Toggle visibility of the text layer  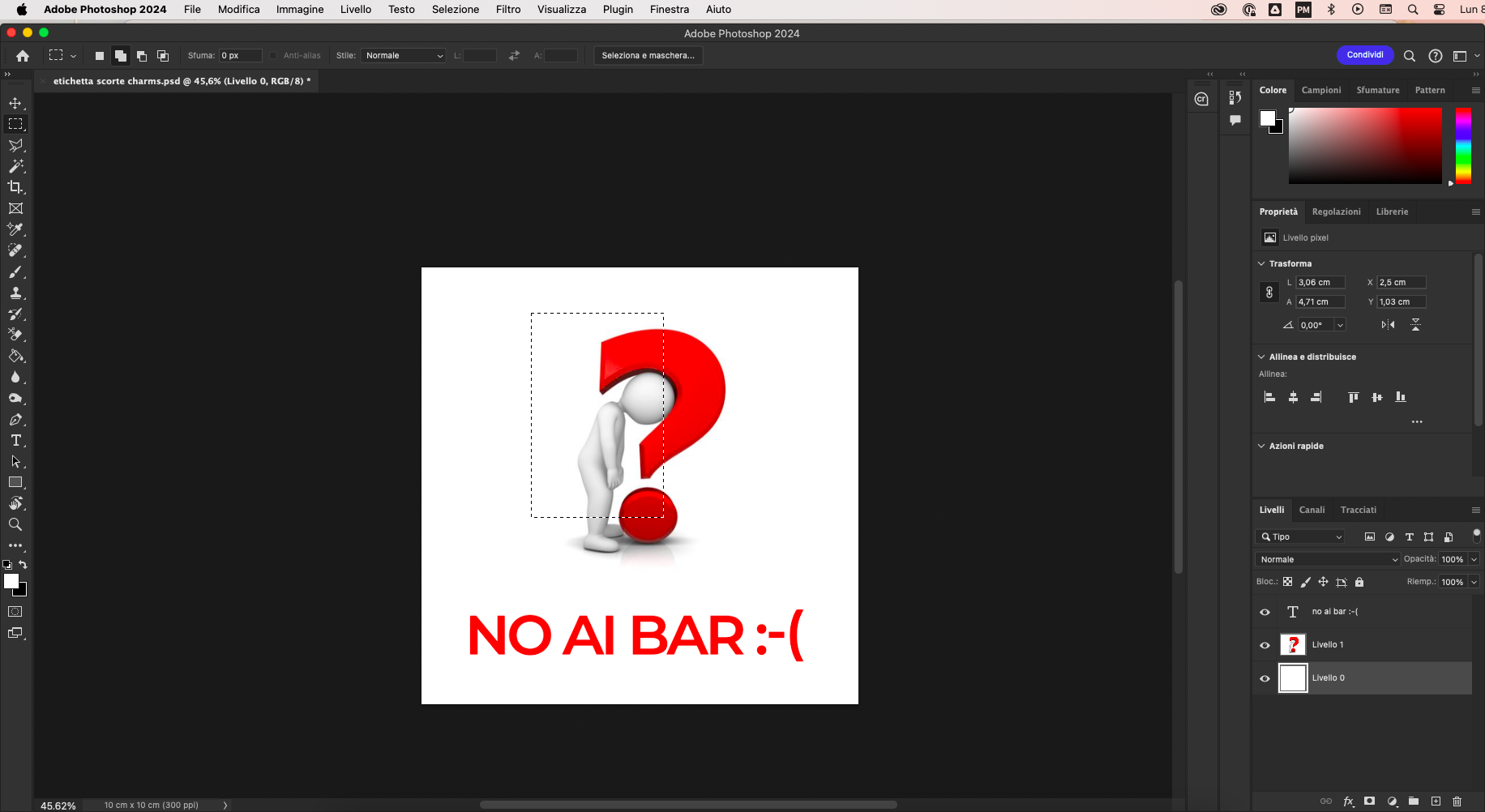coord(1265,612)
